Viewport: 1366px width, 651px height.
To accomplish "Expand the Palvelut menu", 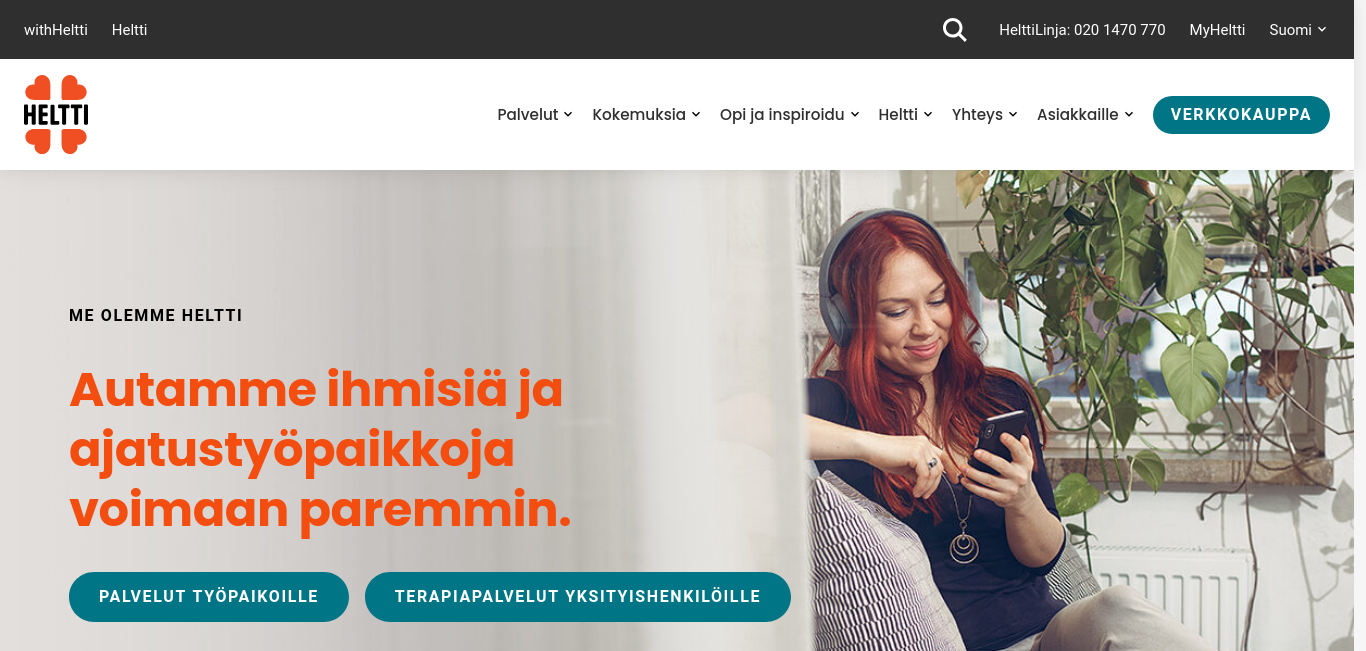I will pos(535,114).
